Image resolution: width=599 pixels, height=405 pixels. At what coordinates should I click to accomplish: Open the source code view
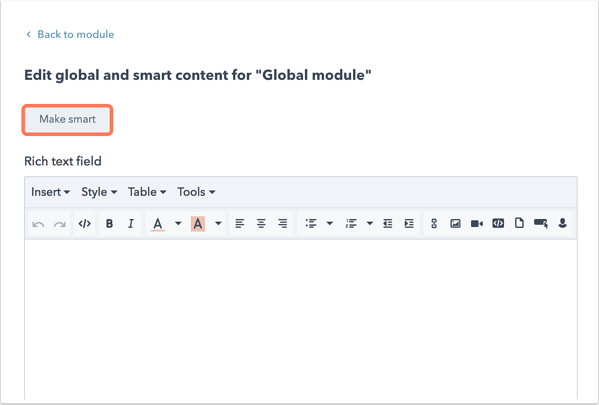pyautogui.click(x=84, y=224)
